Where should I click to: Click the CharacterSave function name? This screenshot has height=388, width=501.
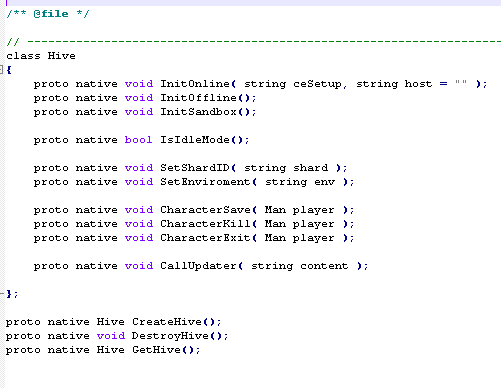point(205,210)
